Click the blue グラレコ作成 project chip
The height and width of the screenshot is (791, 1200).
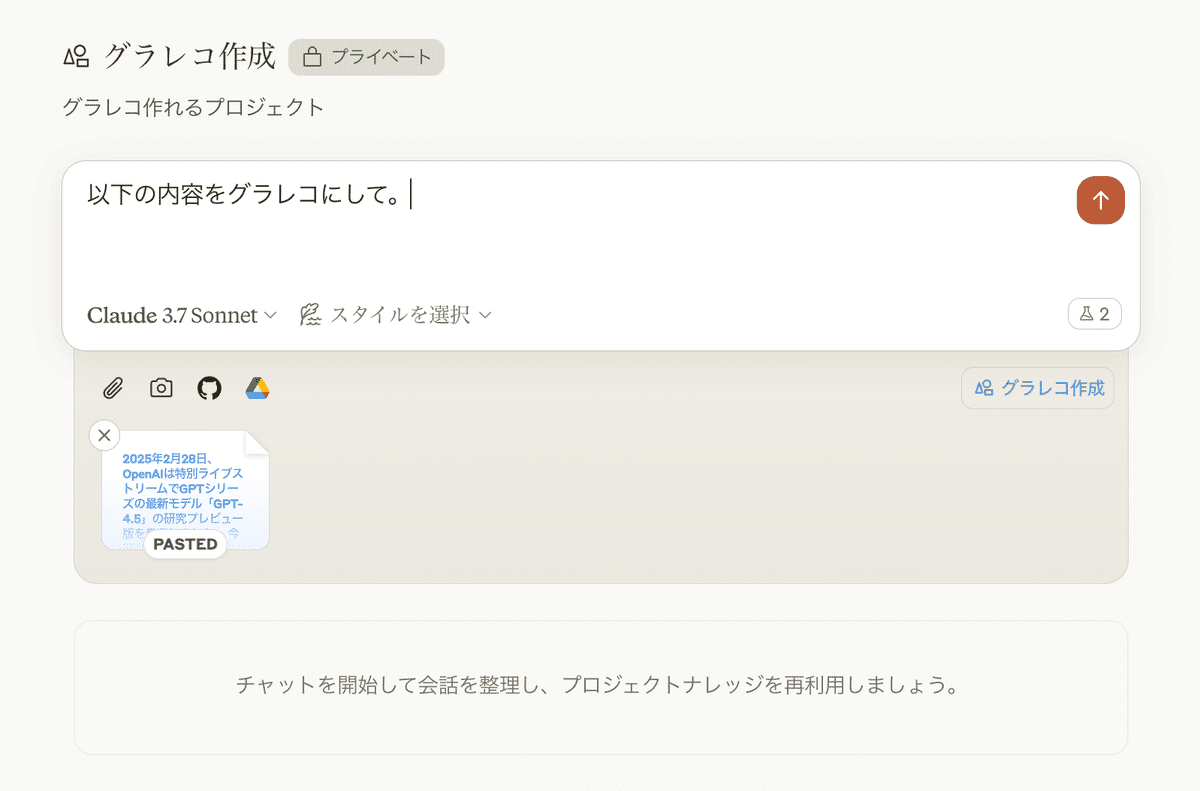(x=1037, y=388)
